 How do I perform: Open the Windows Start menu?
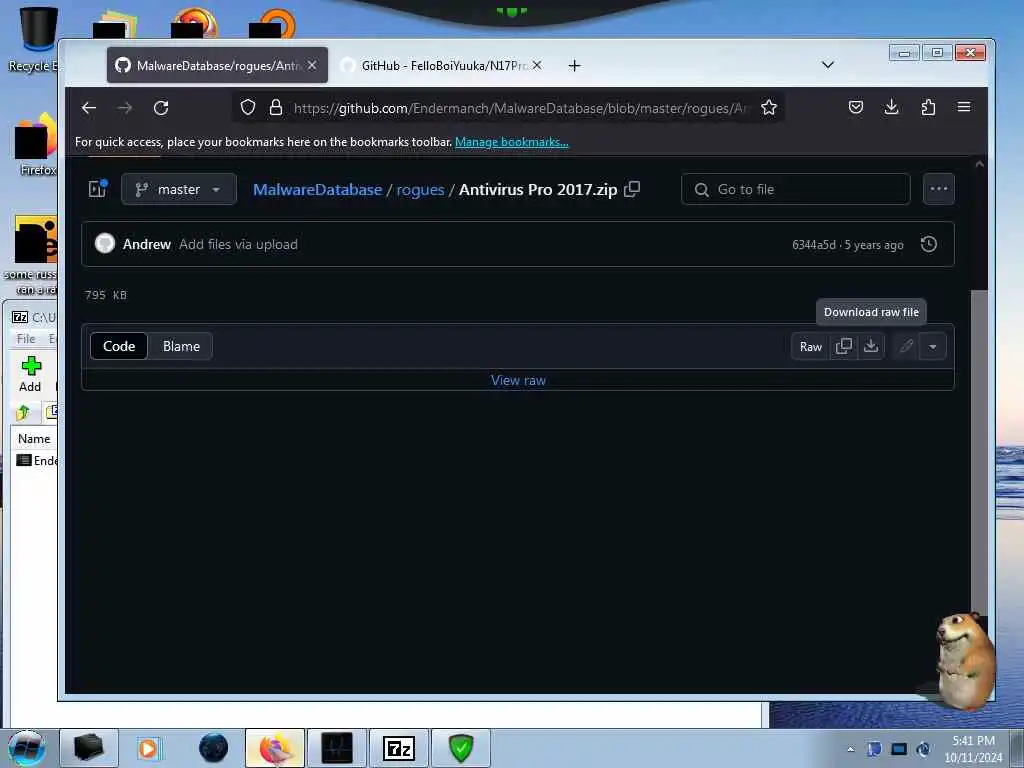(x=27, y=748)
